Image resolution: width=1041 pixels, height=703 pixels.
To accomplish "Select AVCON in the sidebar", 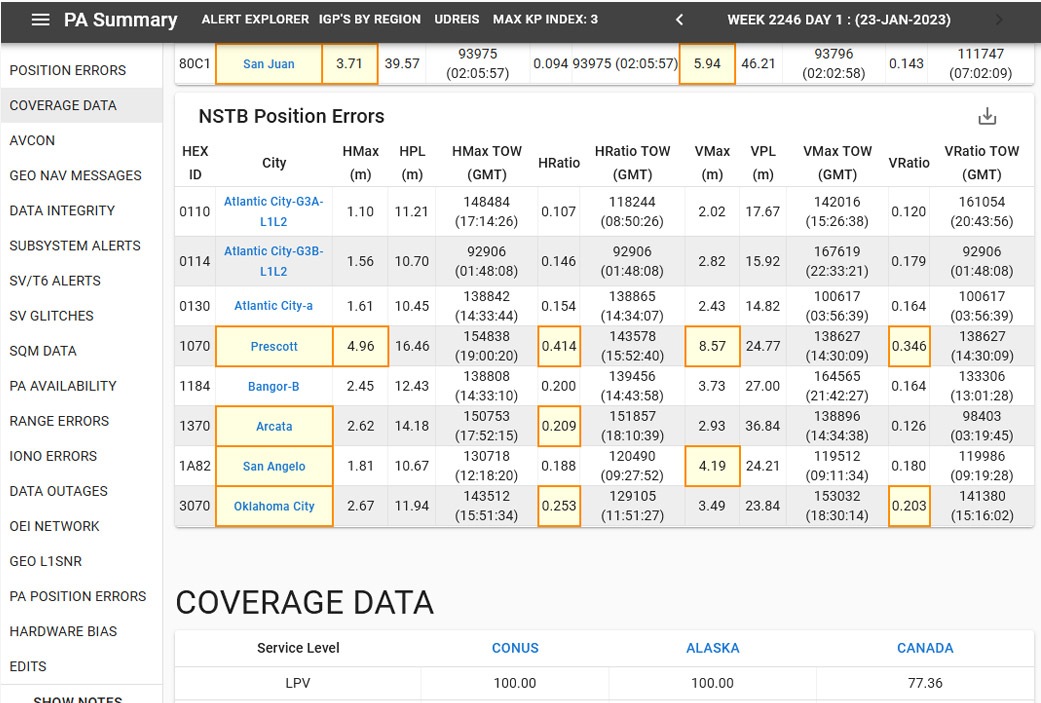I will (32, 140).
